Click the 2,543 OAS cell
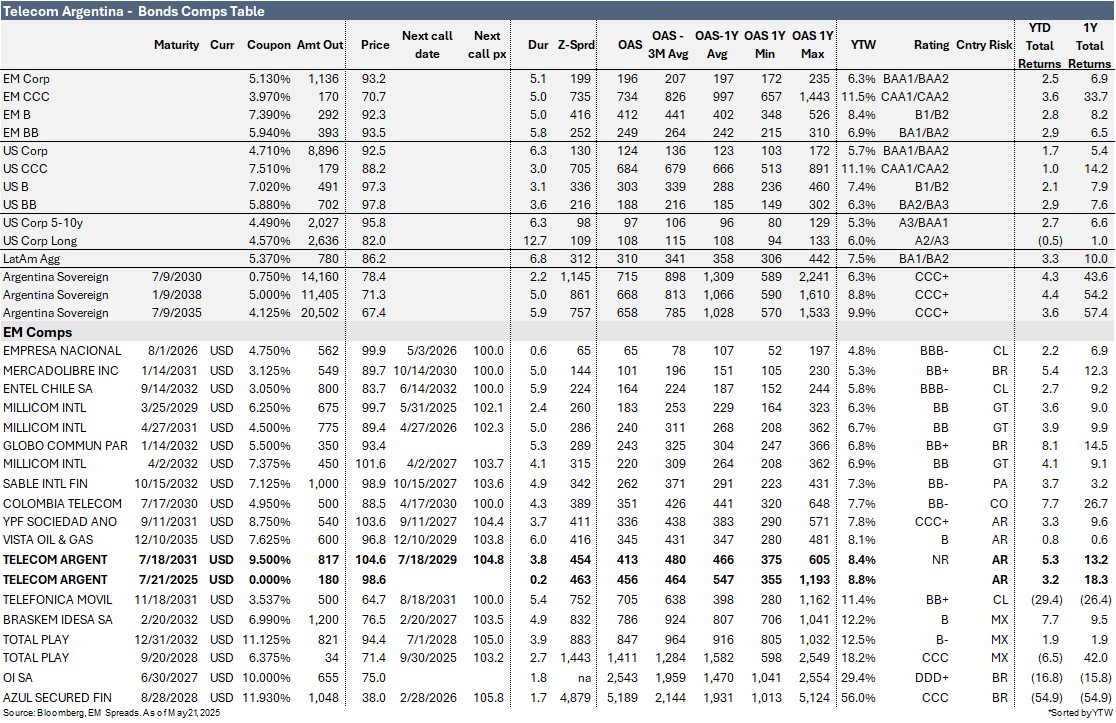1116x723 pixels. [622, 678]
